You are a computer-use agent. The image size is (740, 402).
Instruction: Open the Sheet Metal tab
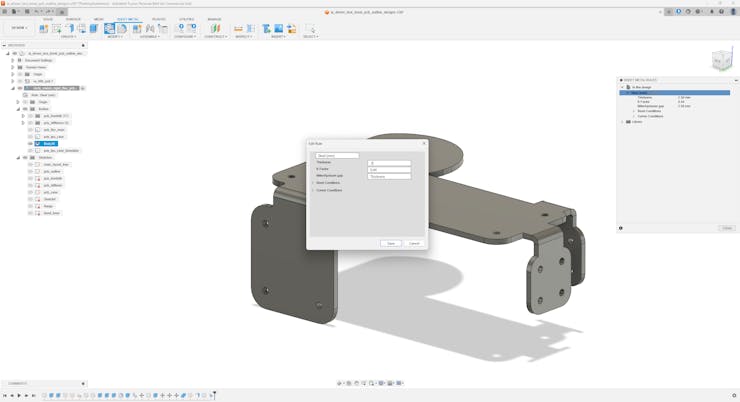[128, 19]
